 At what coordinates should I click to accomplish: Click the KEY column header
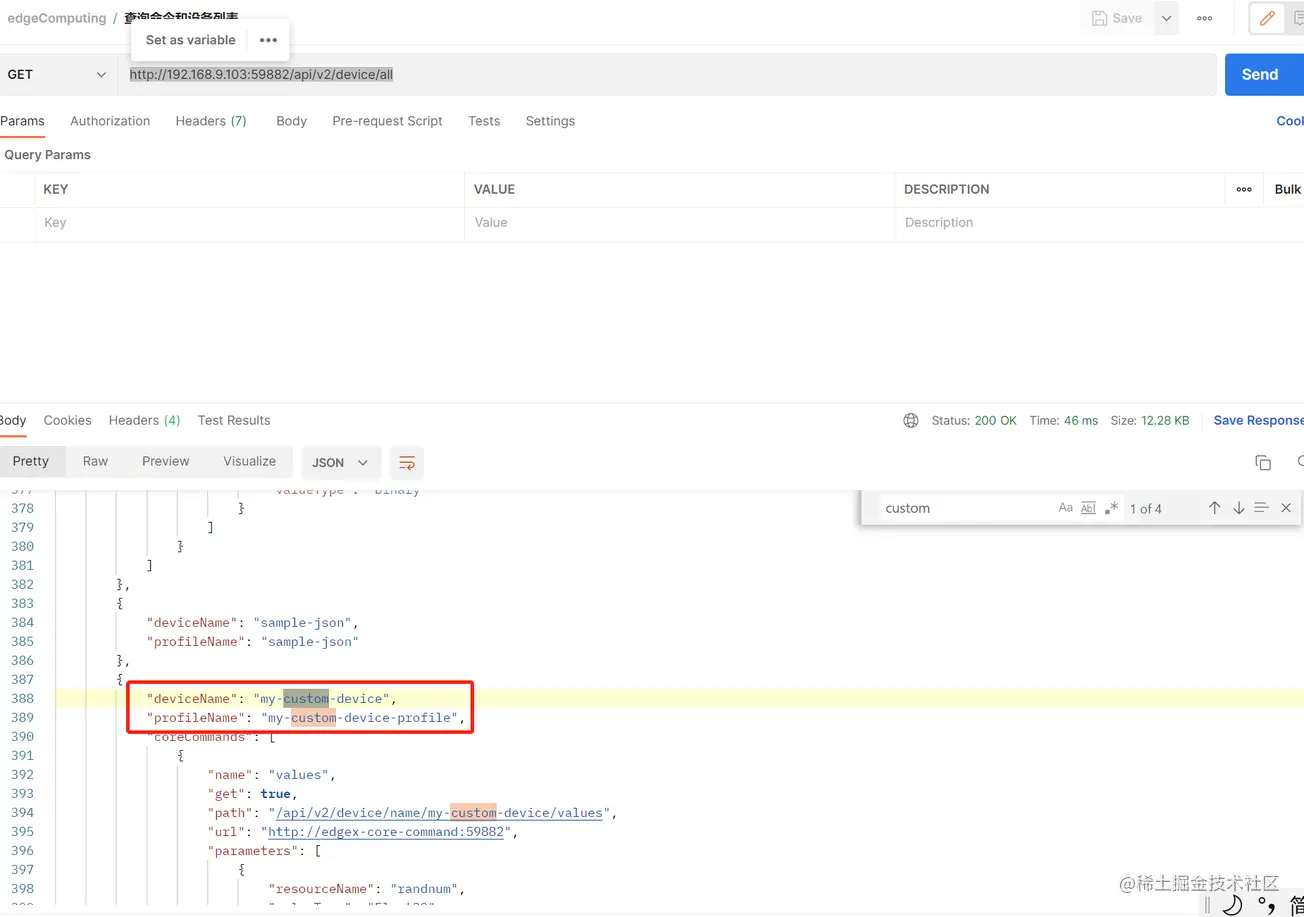55,189
